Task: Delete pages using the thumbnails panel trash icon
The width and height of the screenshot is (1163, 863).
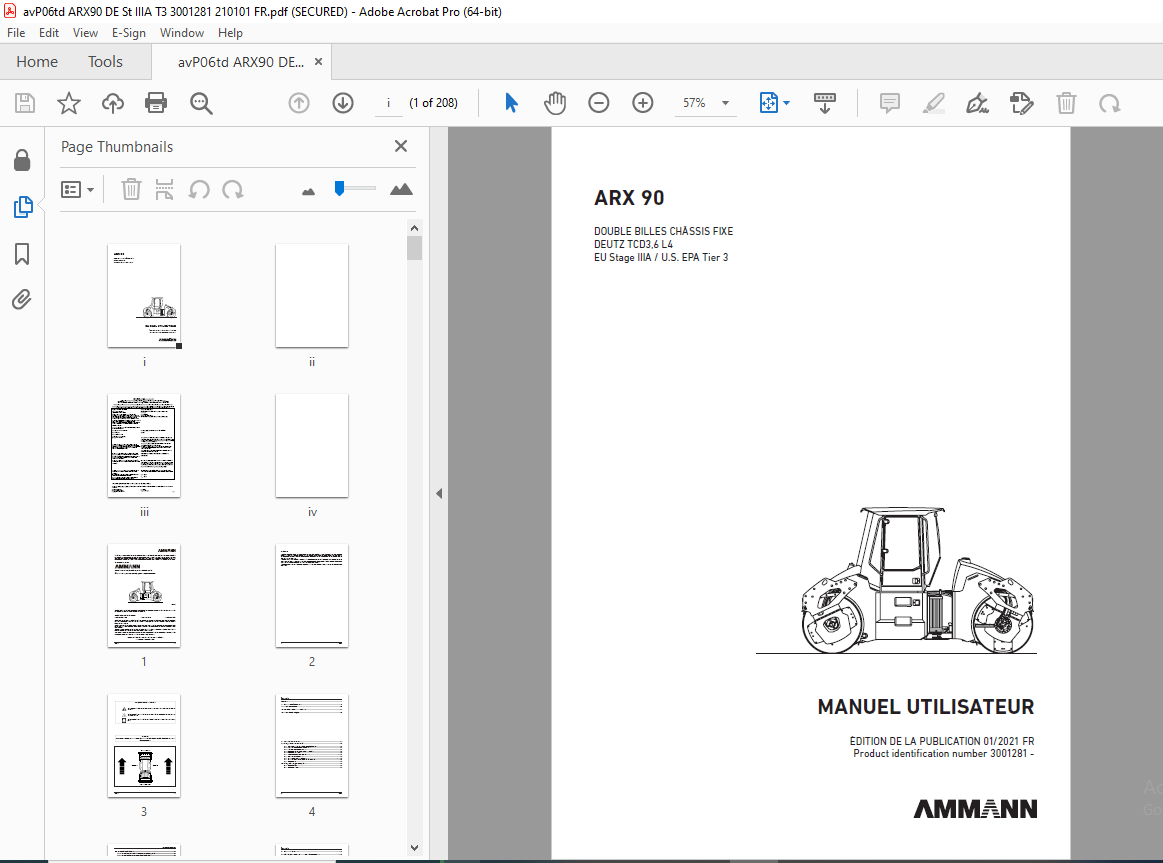Action: 131,190
